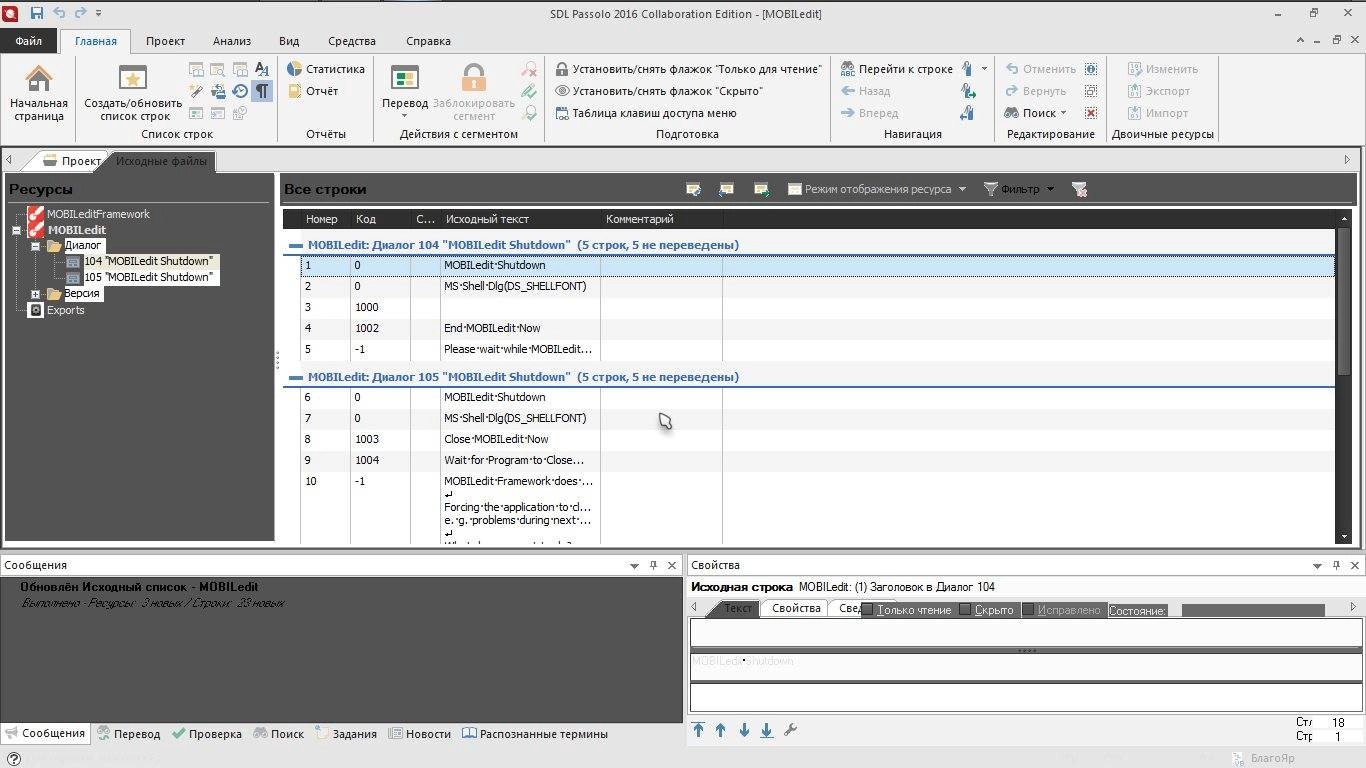Click next comment icon with green arrow
The width and height of the screenshot is (1366, 768).
pyautogui.click(x=761, y=189)
